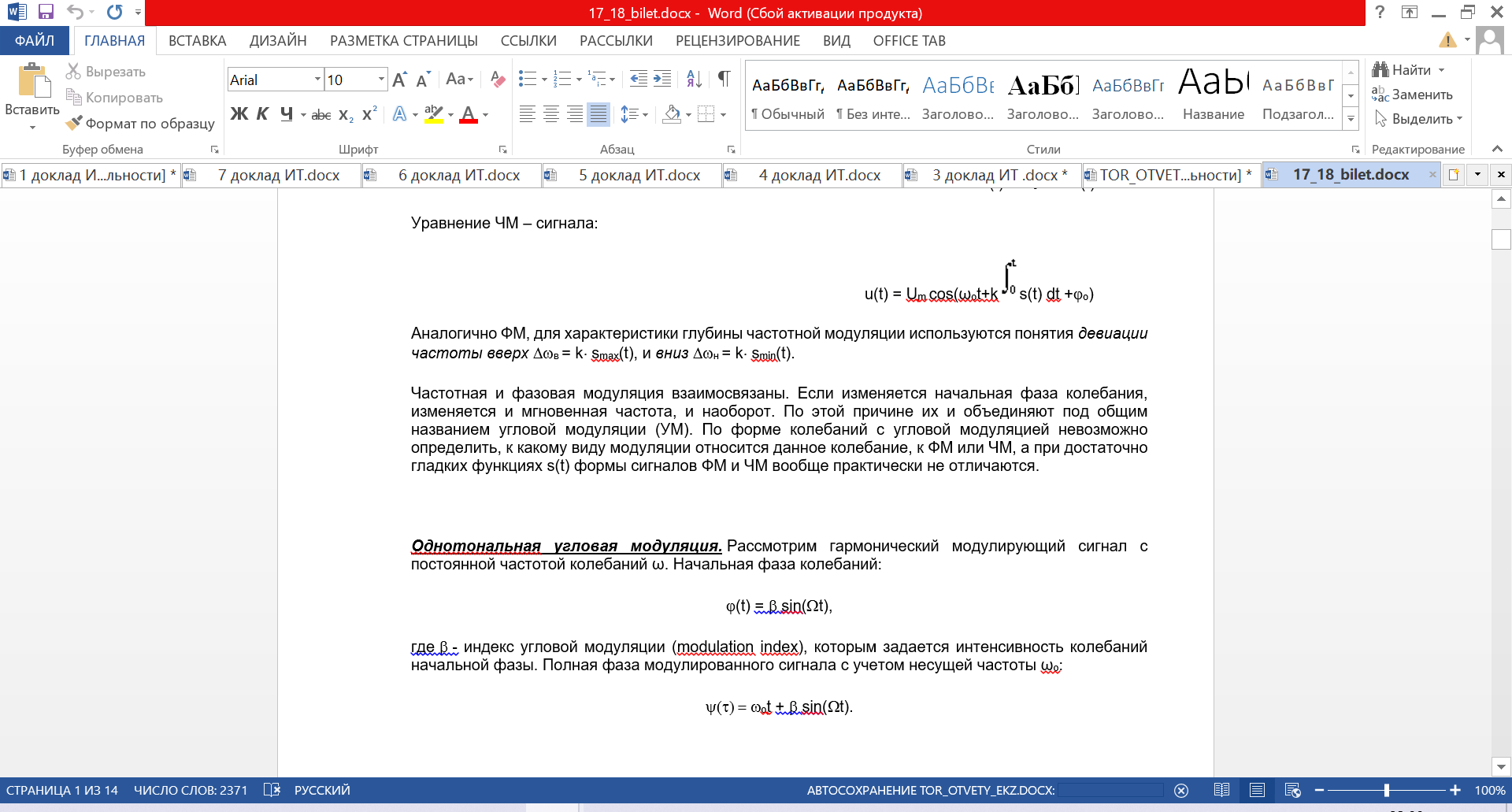The width and height of the screenshot is (1512, 812).
Task: Select the Название style
Action: click(1214, 97)
